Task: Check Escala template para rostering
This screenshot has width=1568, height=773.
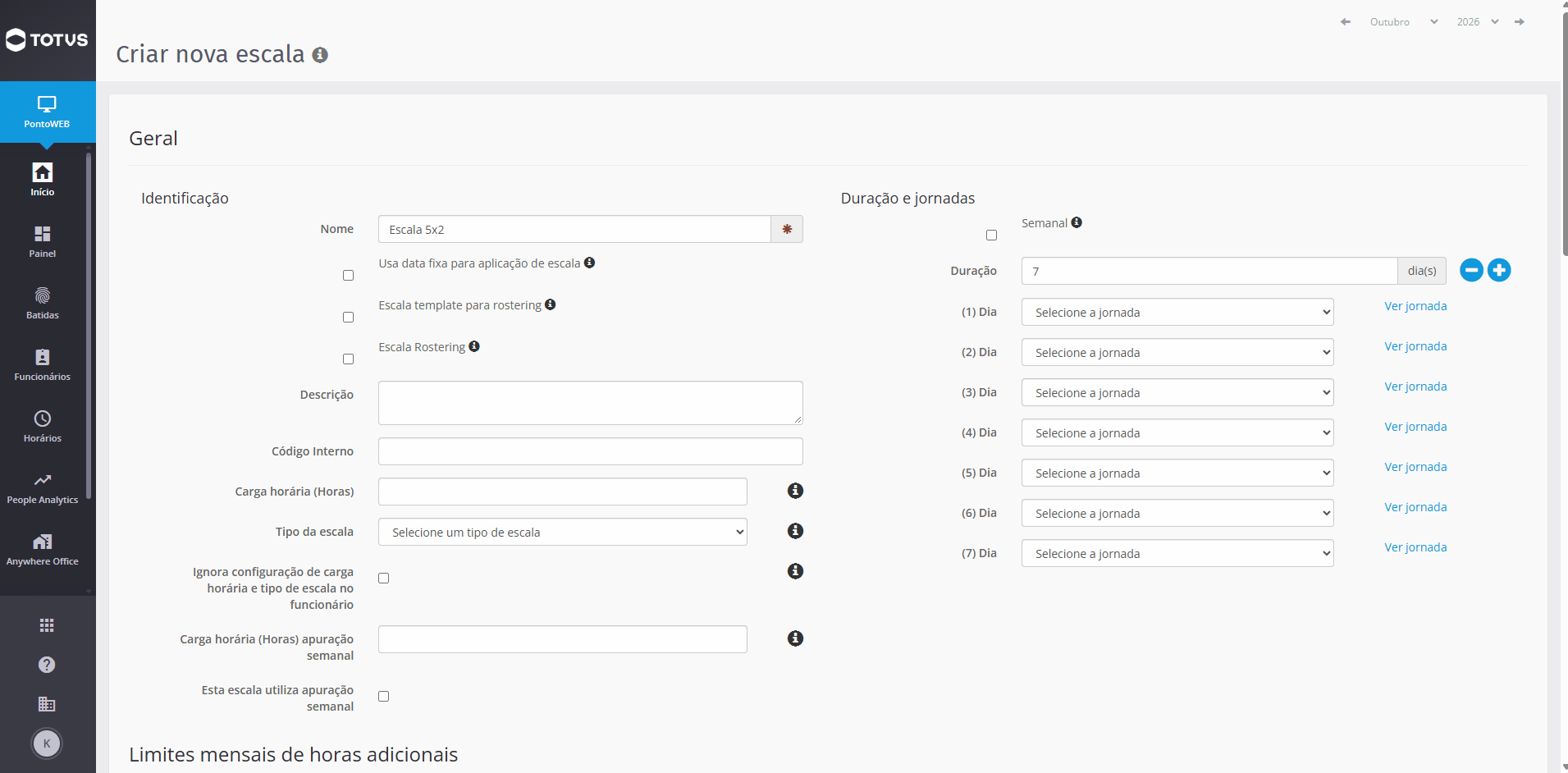Action: tap(348, 318)
